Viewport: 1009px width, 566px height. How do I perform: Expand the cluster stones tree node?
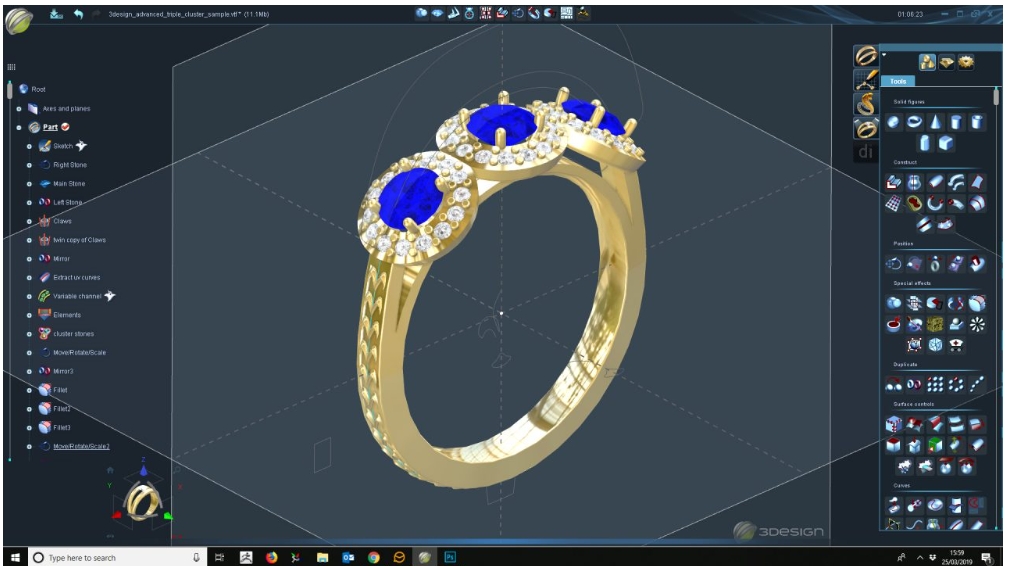pos(30,334)
